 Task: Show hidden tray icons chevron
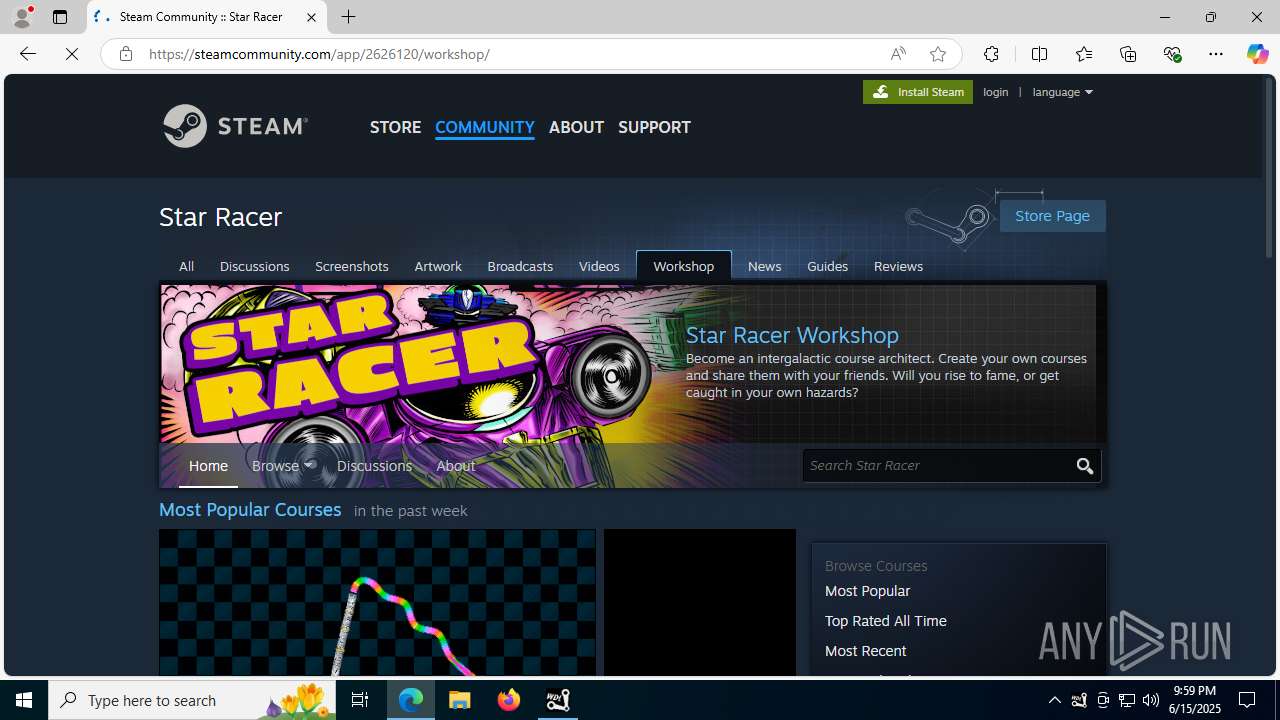click(1055, 700)
